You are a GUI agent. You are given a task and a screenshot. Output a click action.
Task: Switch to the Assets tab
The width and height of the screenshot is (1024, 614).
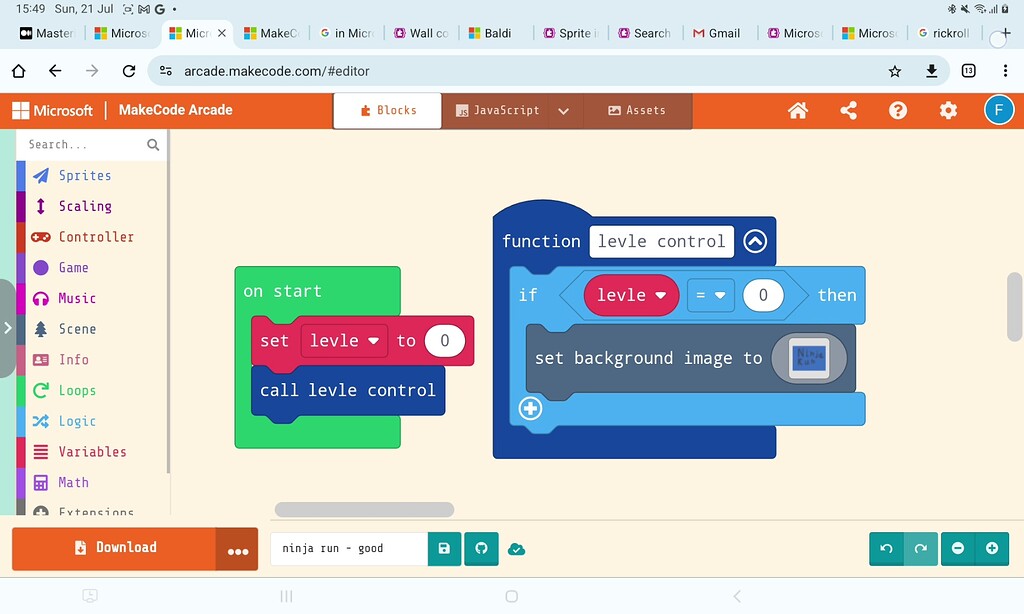(x=637, y=110)
